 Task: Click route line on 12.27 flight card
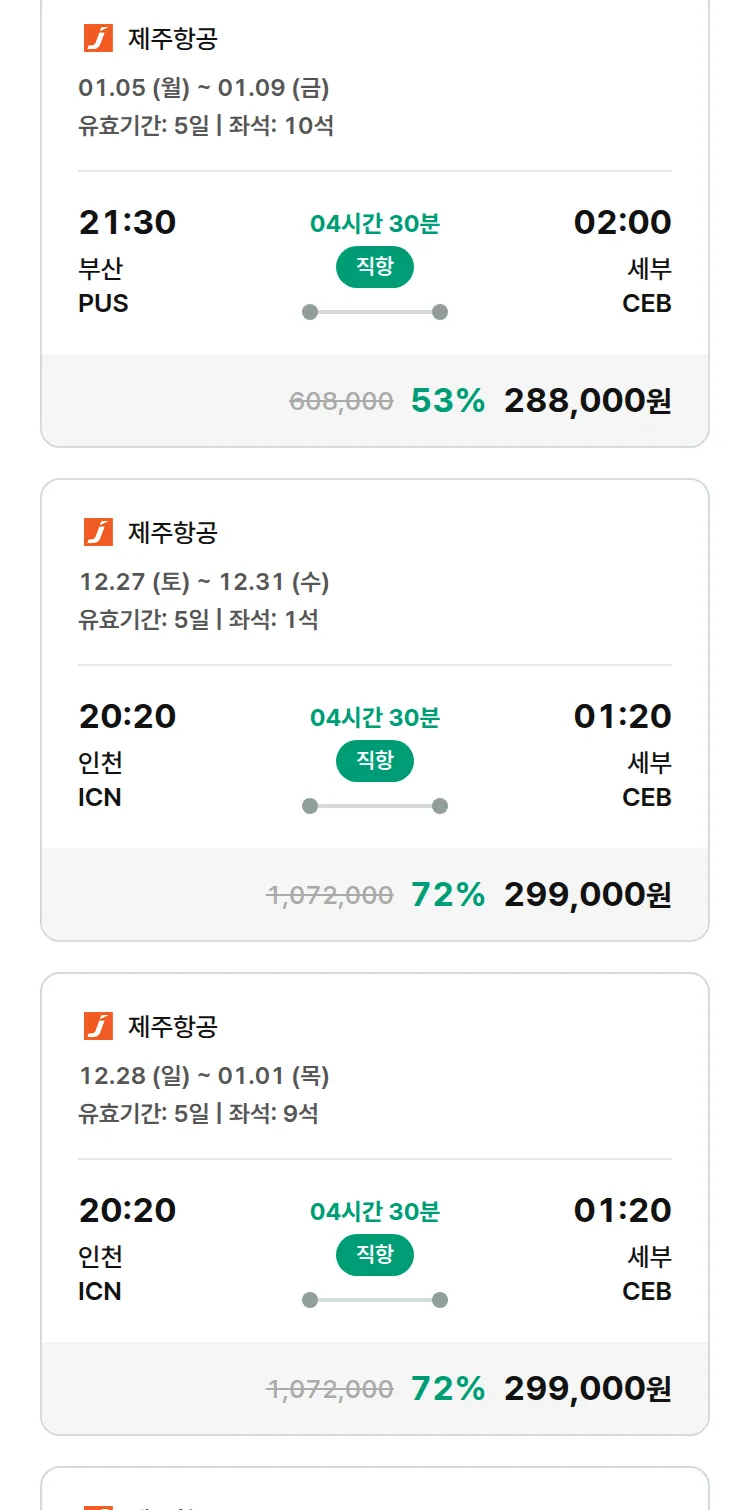(375, 806)
